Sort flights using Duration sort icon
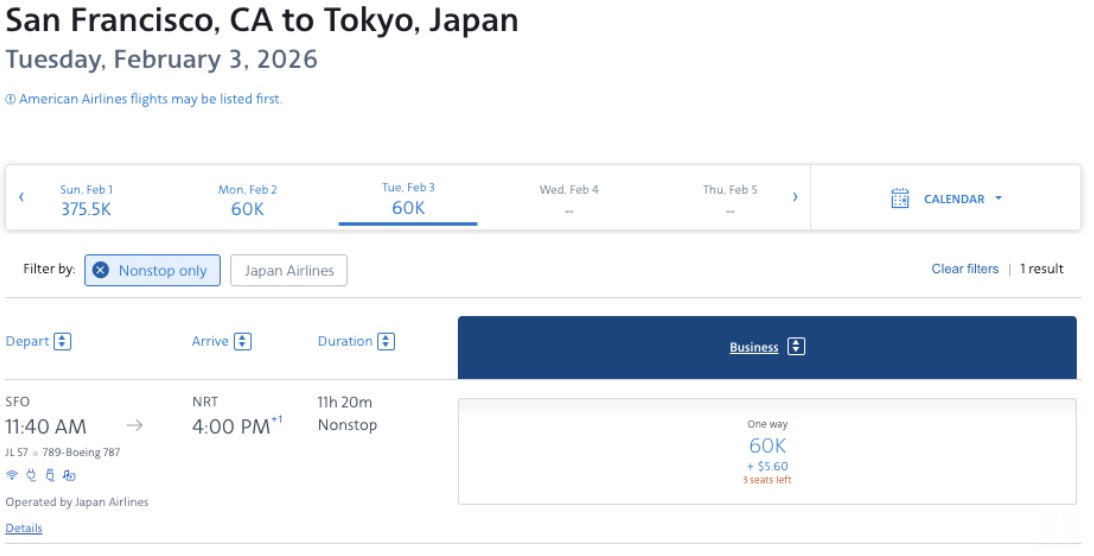Viewport: 1094px width, 556px height. pyautogui.click(x=386, y=341)
